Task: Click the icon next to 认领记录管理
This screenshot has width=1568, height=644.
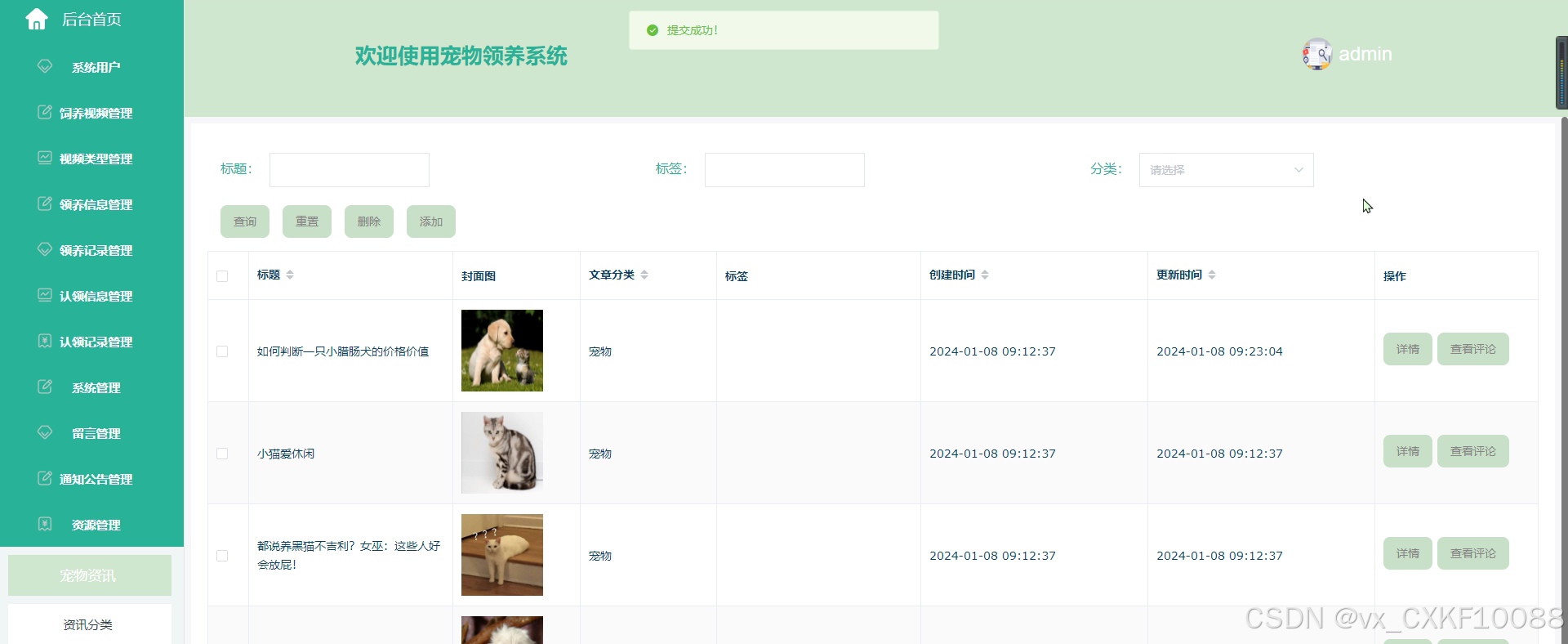Action: [x=45, y=341]
